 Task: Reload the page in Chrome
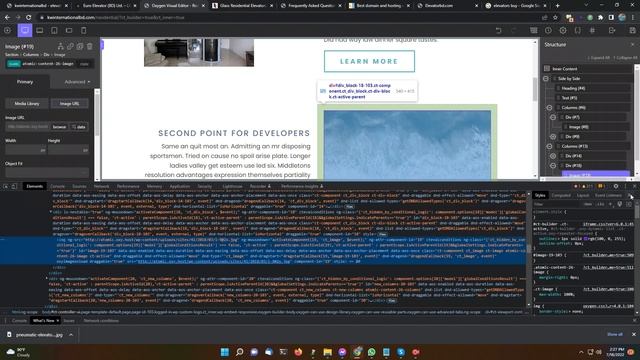click(x=29, y=18)
